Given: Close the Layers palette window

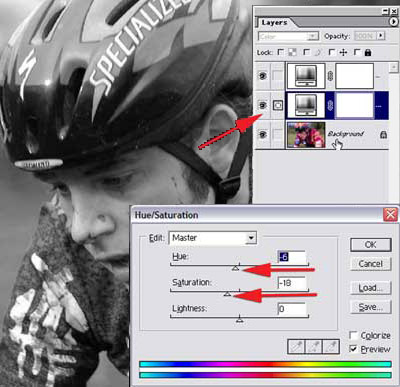Looking at the screenshot, I should click(x=394, y=11).
